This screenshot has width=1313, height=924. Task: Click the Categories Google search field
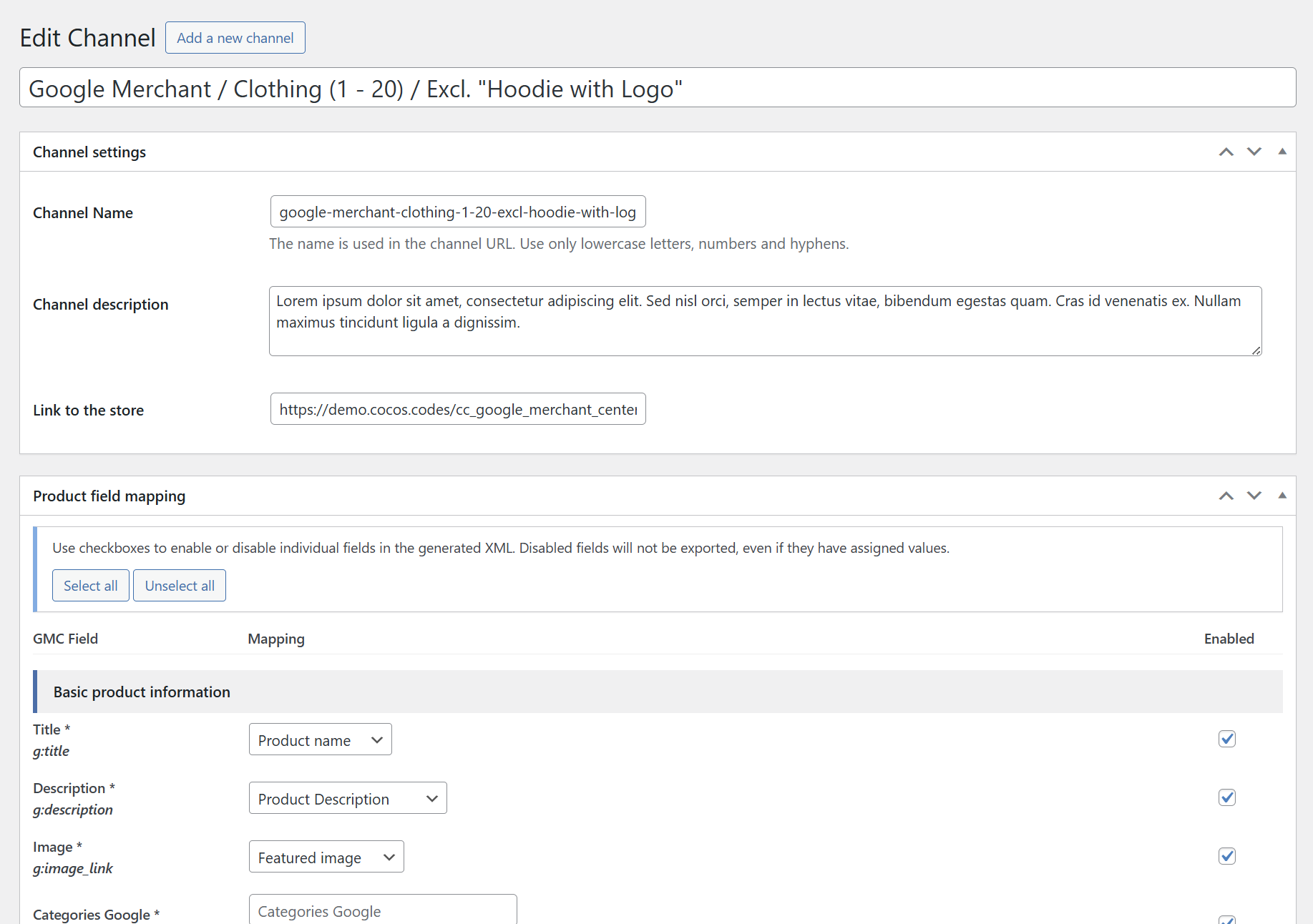(x=382, y=910)
